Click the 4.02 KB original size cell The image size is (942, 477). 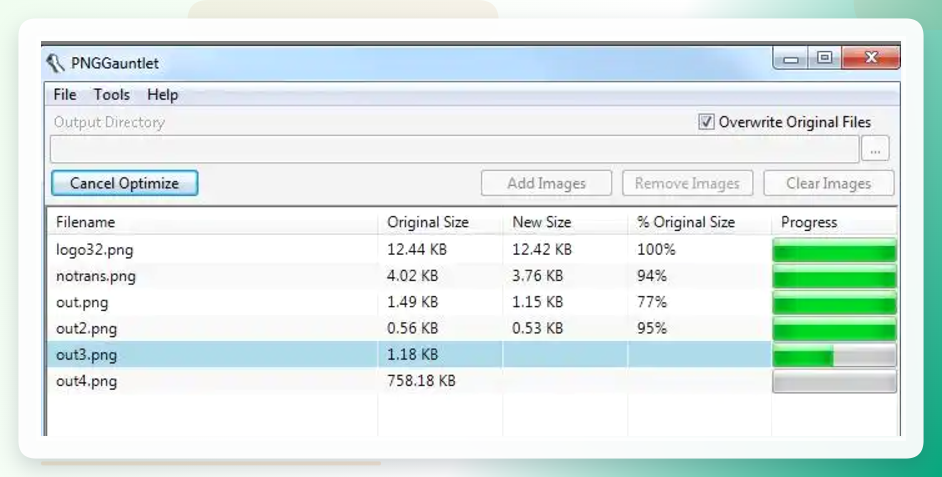click(x=413, y=276)
